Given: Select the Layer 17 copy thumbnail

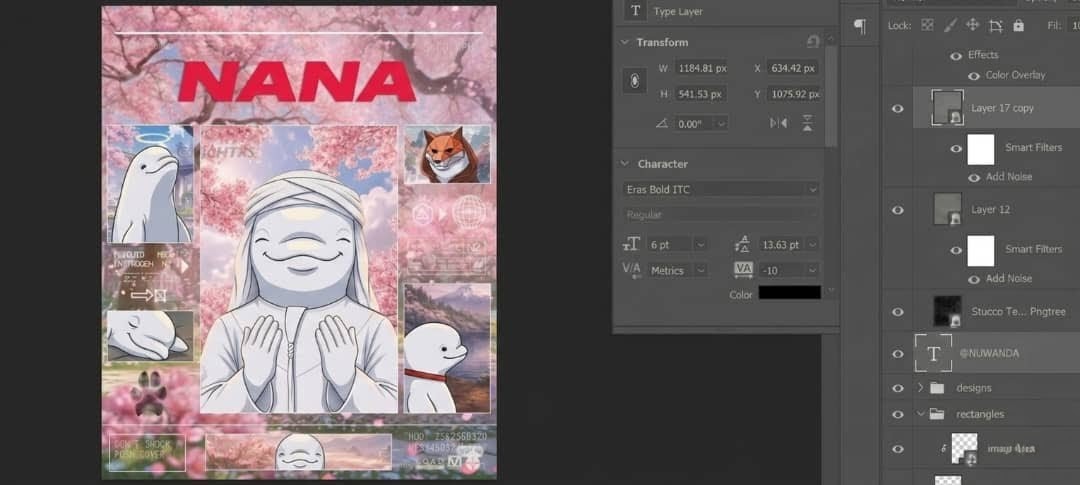Looking at the screenshot, I should [946, 107].
